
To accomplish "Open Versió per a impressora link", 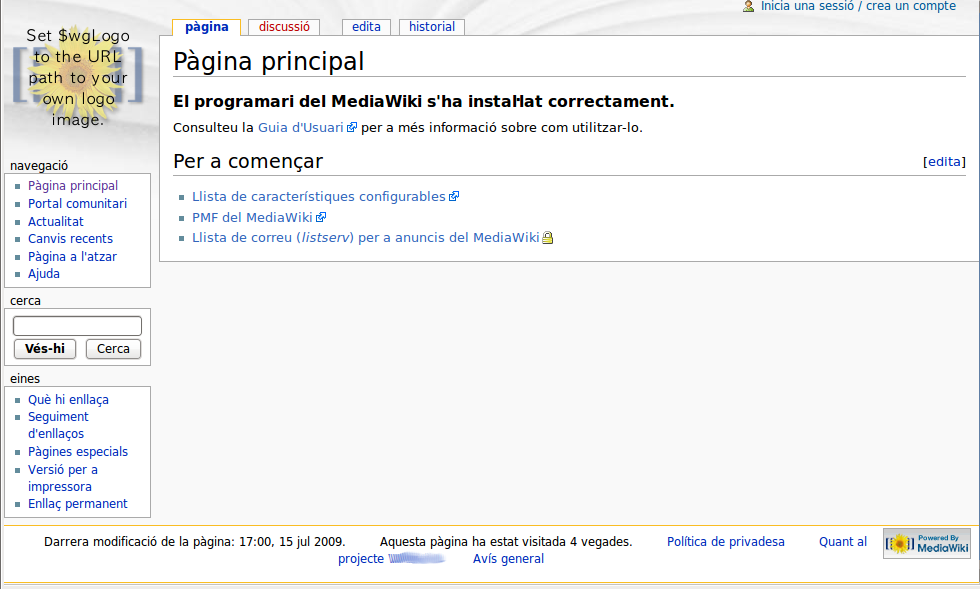I will (x=62, y=478).
